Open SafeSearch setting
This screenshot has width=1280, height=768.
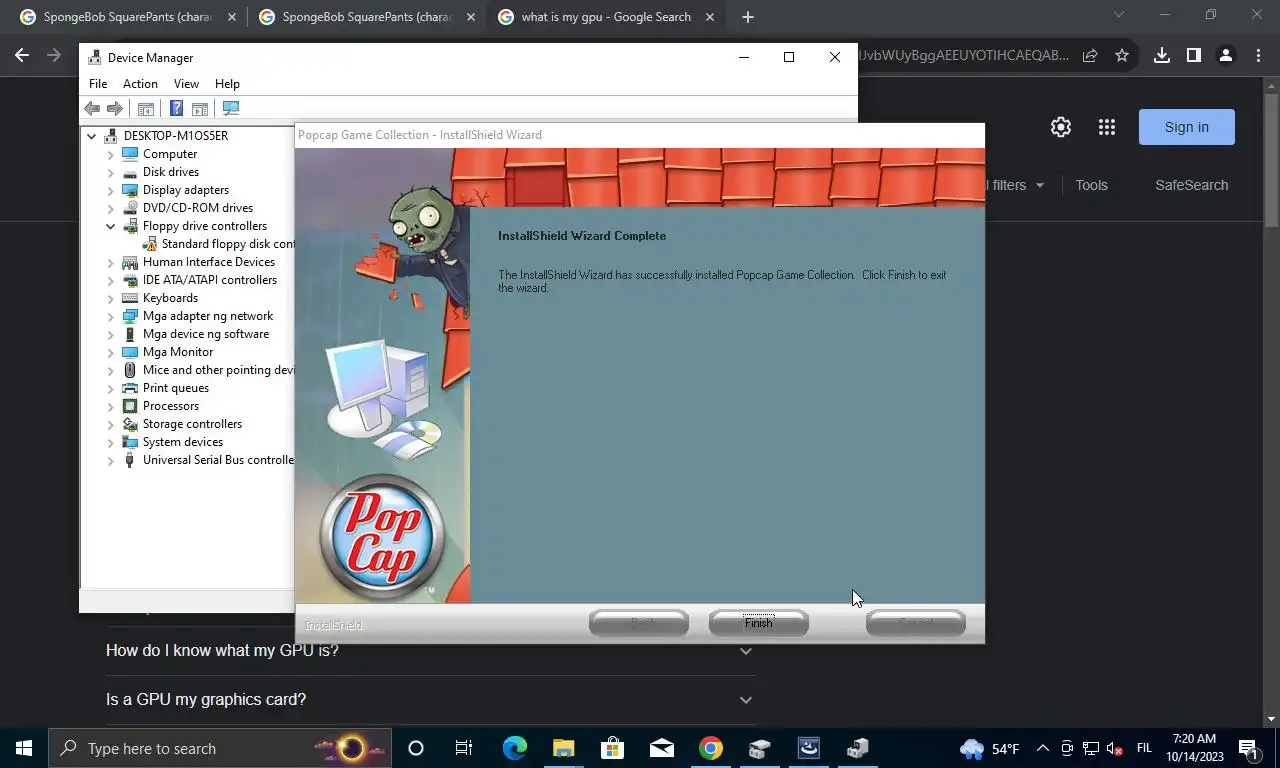click(x=1191, y=185)
